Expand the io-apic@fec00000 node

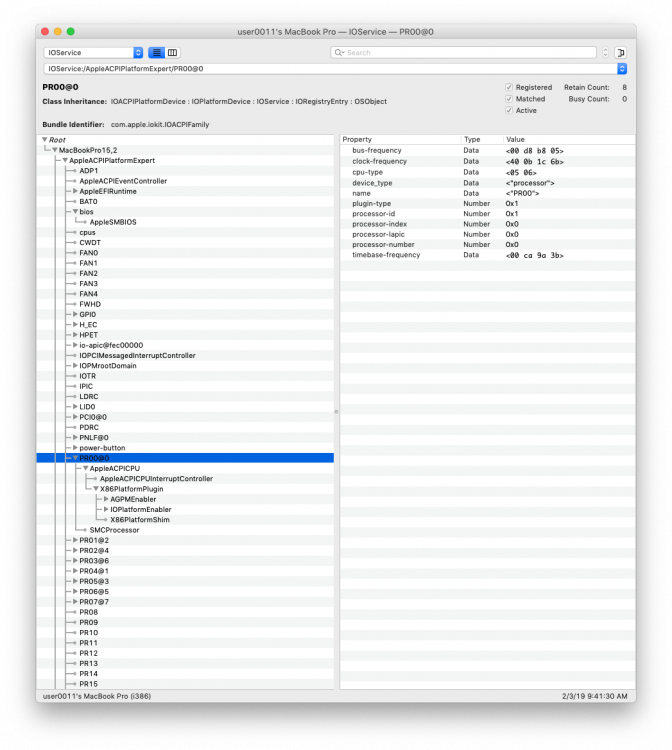tap(75, 345)
